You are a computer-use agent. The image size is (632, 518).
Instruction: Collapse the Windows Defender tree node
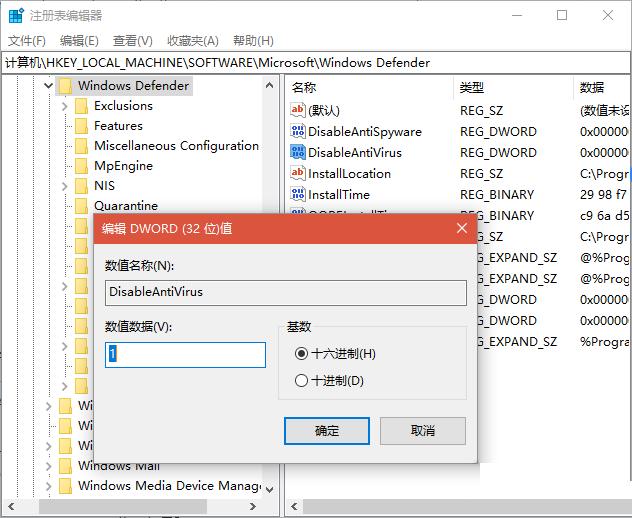[48, 85]
